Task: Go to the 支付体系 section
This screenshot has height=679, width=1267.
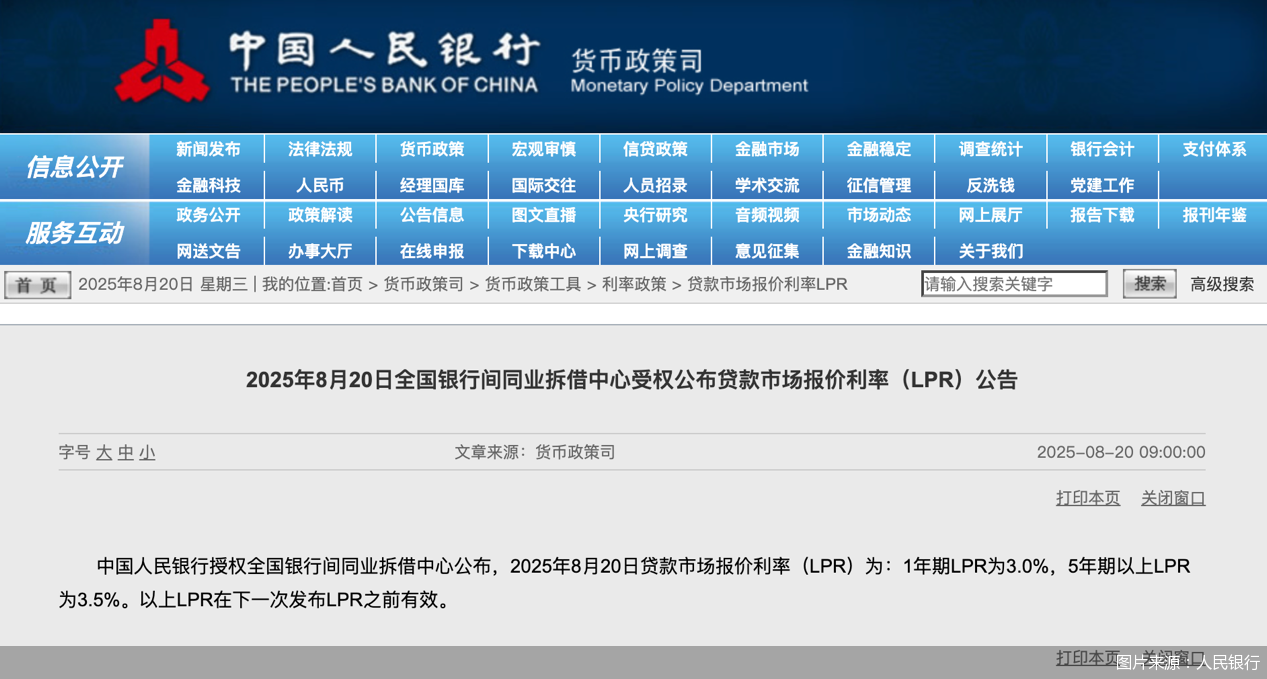Action: pyautogui.click(x=1214, y=149)
